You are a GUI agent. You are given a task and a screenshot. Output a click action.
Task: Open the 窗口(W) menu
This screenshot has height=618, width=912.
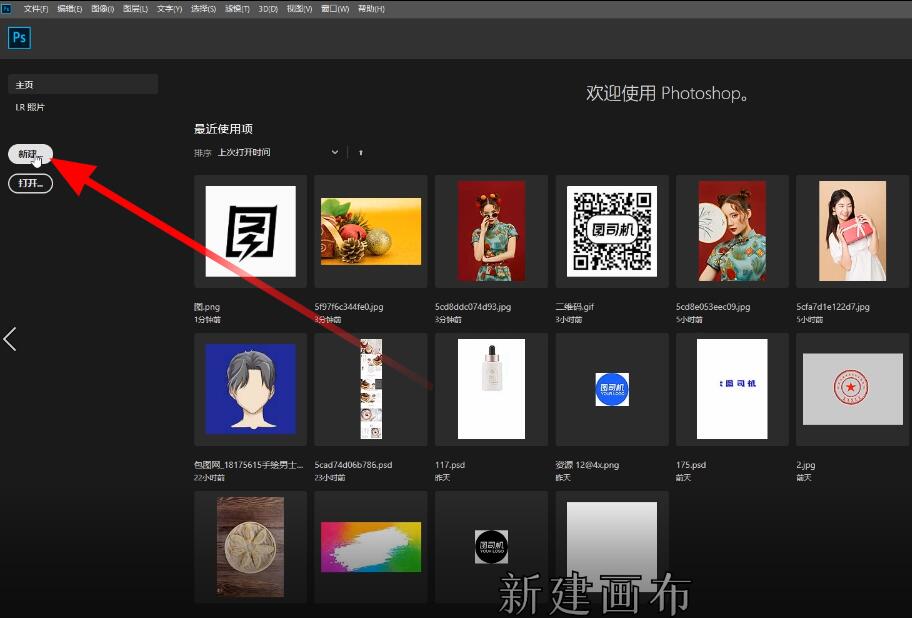(334, 9)
